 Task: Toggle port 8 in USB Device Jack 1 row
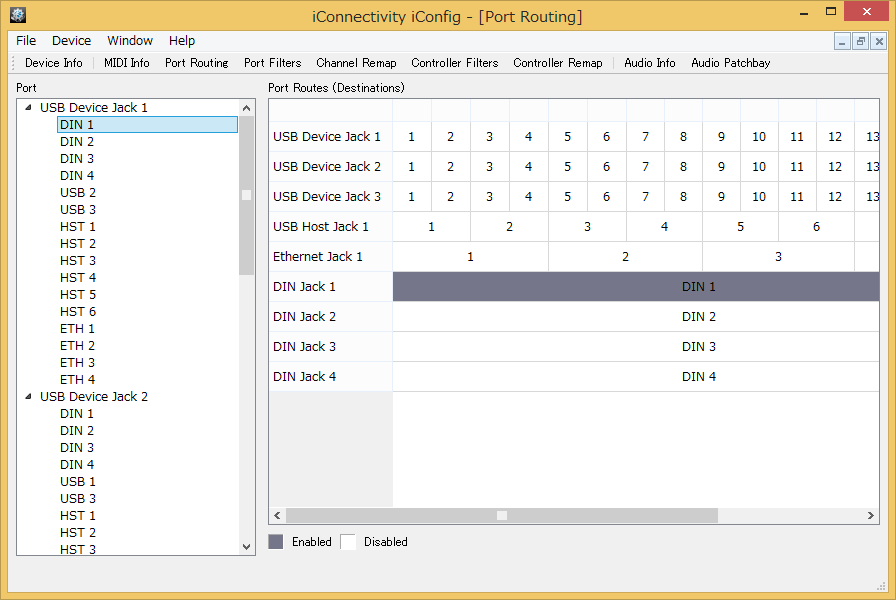(x=683, y=137)
